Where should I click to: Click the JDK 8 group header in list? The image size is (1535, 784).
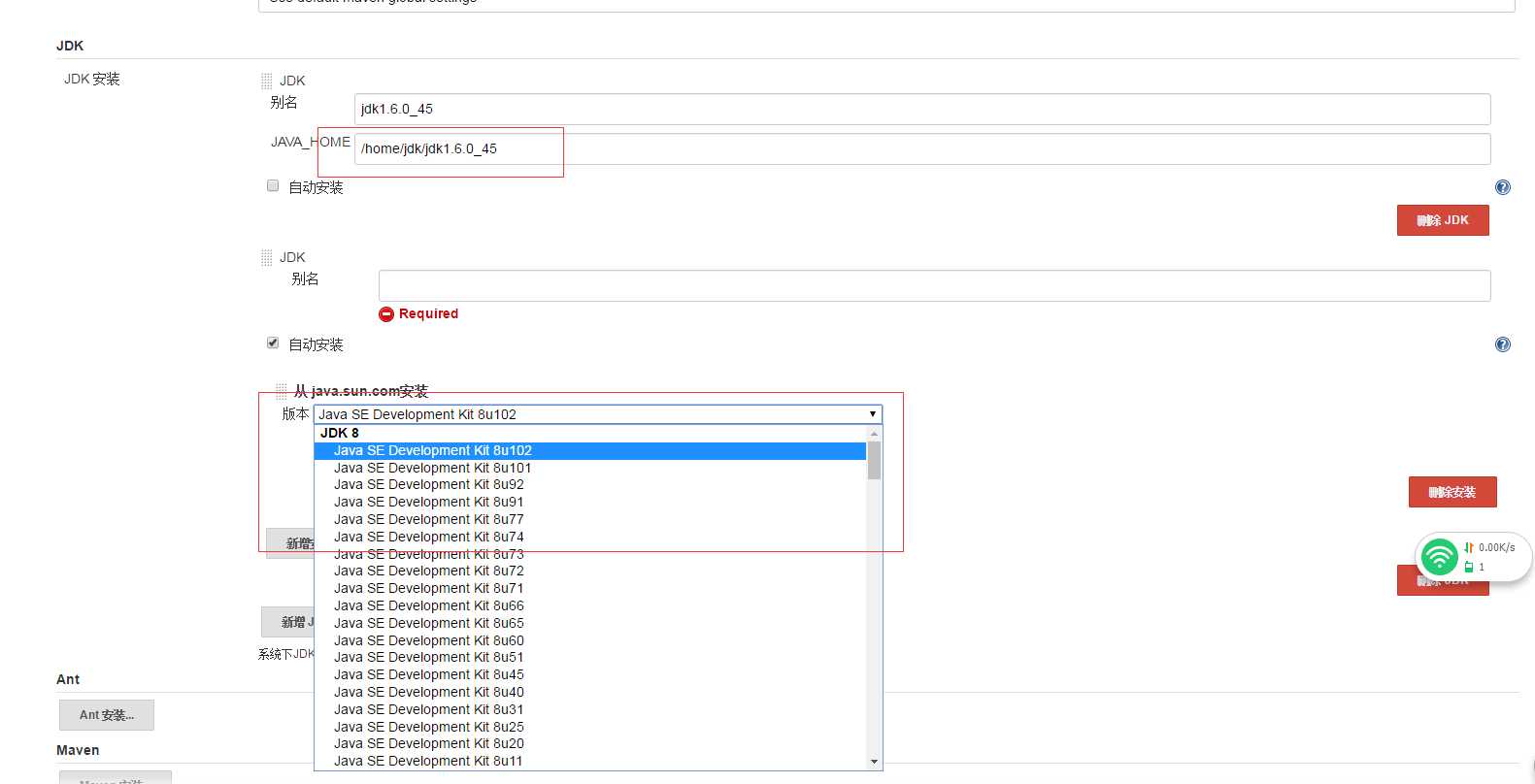click(x=590, y=433)
